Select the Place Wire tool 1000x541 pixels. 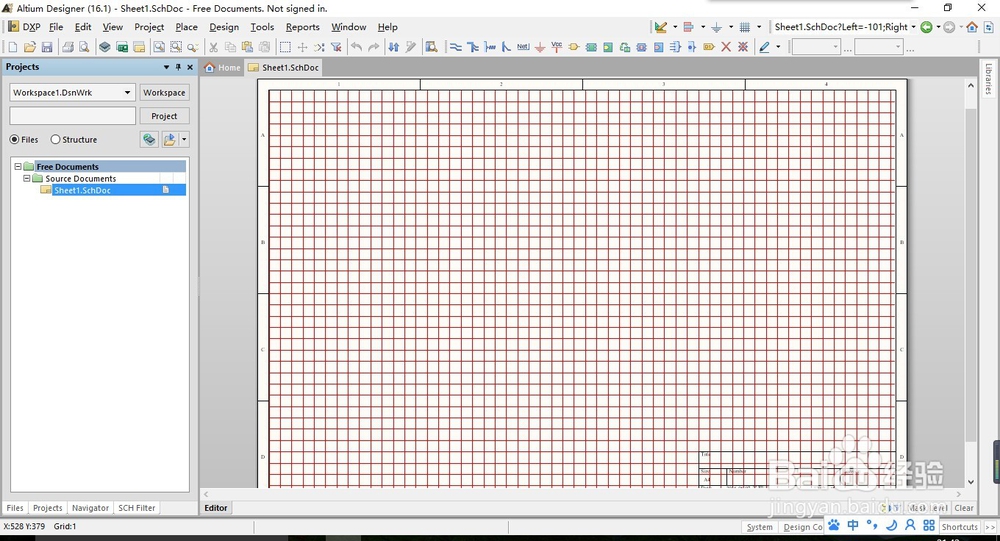[455, 47]
